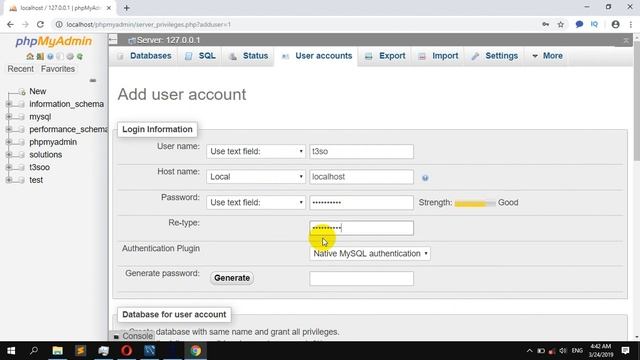Viewport: 640px width, 360px height.
Task: Open navigation panel settings gear icon
Action: tap(70, 56)
